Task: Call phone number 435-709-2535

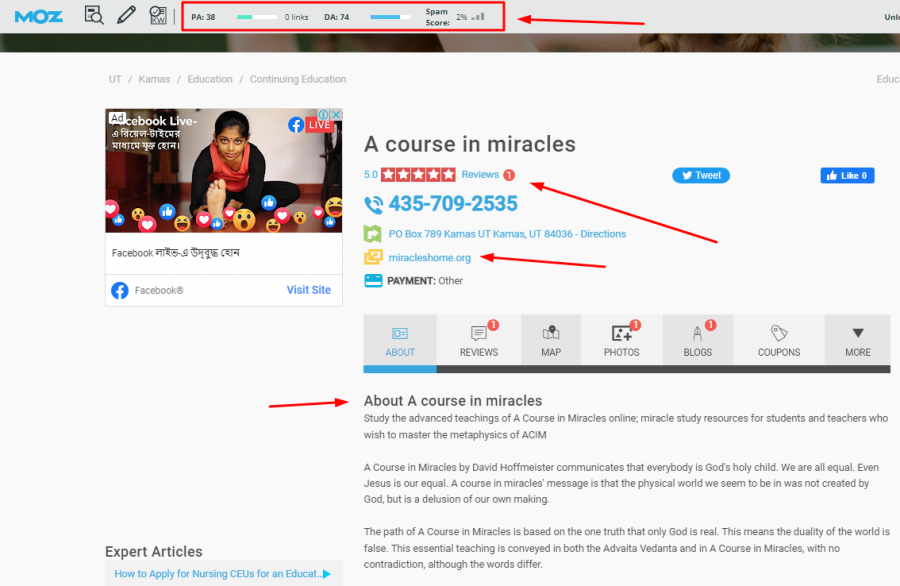Action: [453, 204]
